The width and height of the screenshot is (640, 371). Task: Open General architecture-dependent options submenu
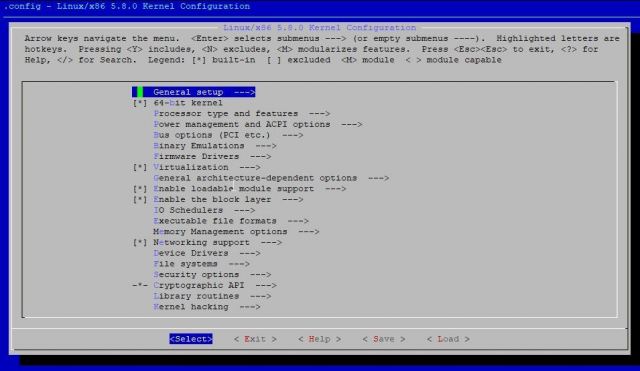[271, 178]
